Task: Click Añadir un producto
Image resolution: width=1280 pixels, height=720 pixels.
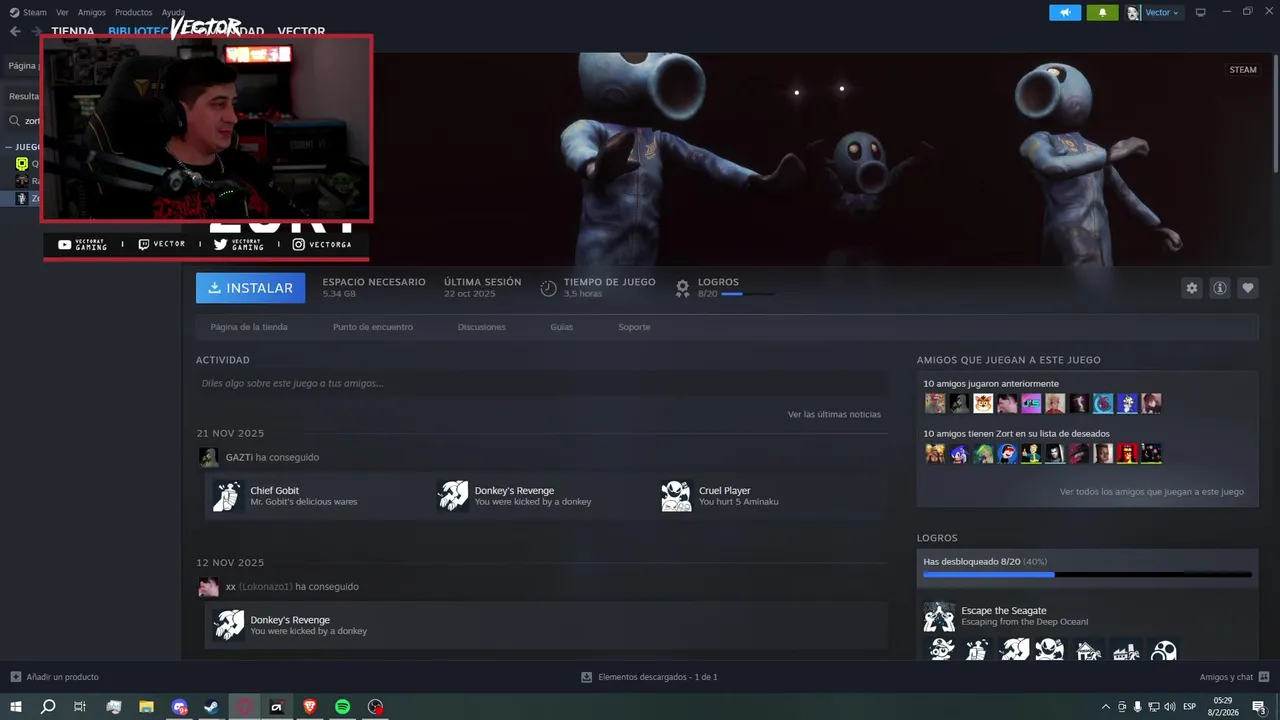Action: (62, 677)
